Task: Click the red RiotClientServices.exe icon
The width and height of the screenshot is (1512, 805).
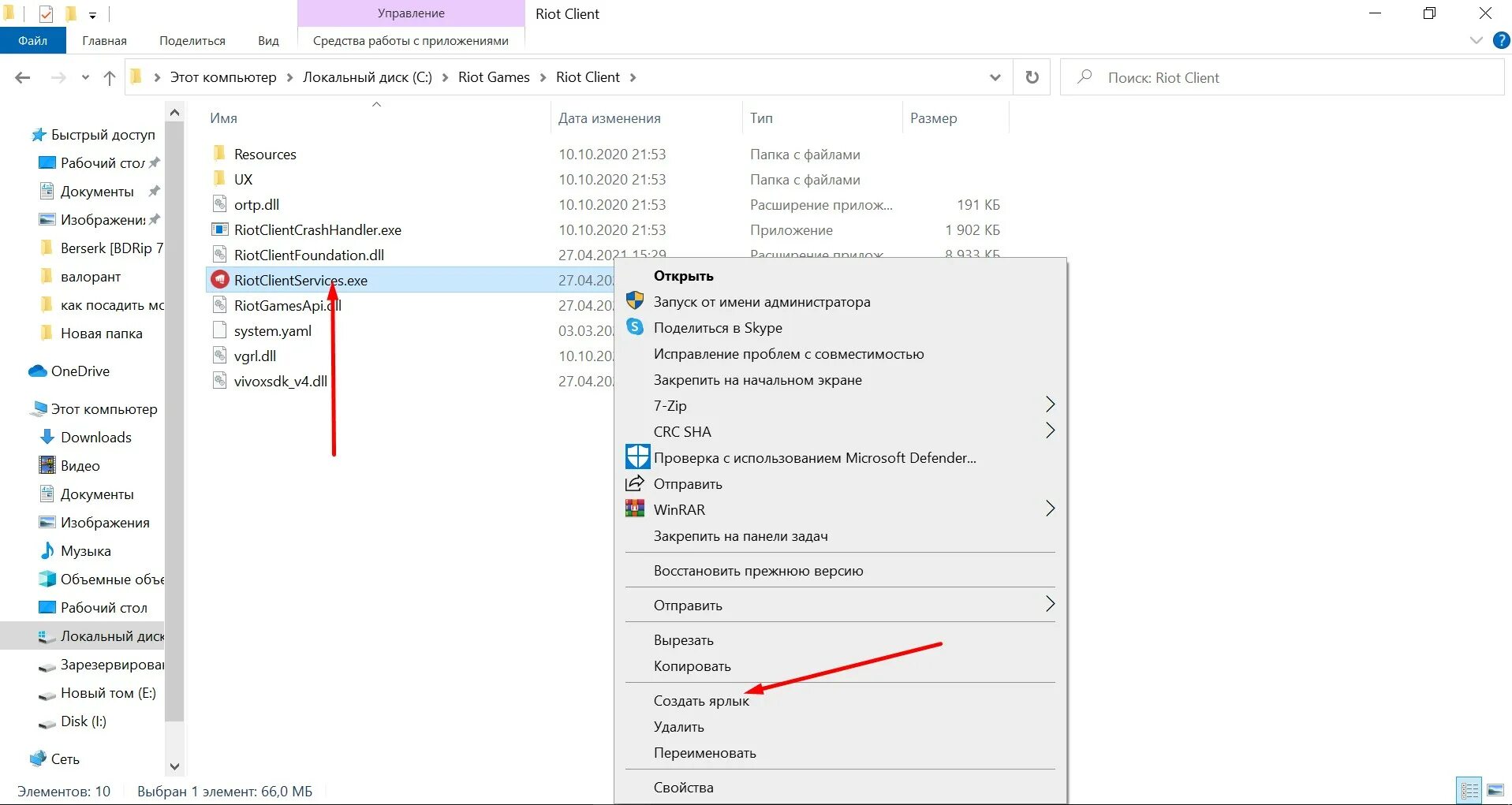Action: (220, 279)
